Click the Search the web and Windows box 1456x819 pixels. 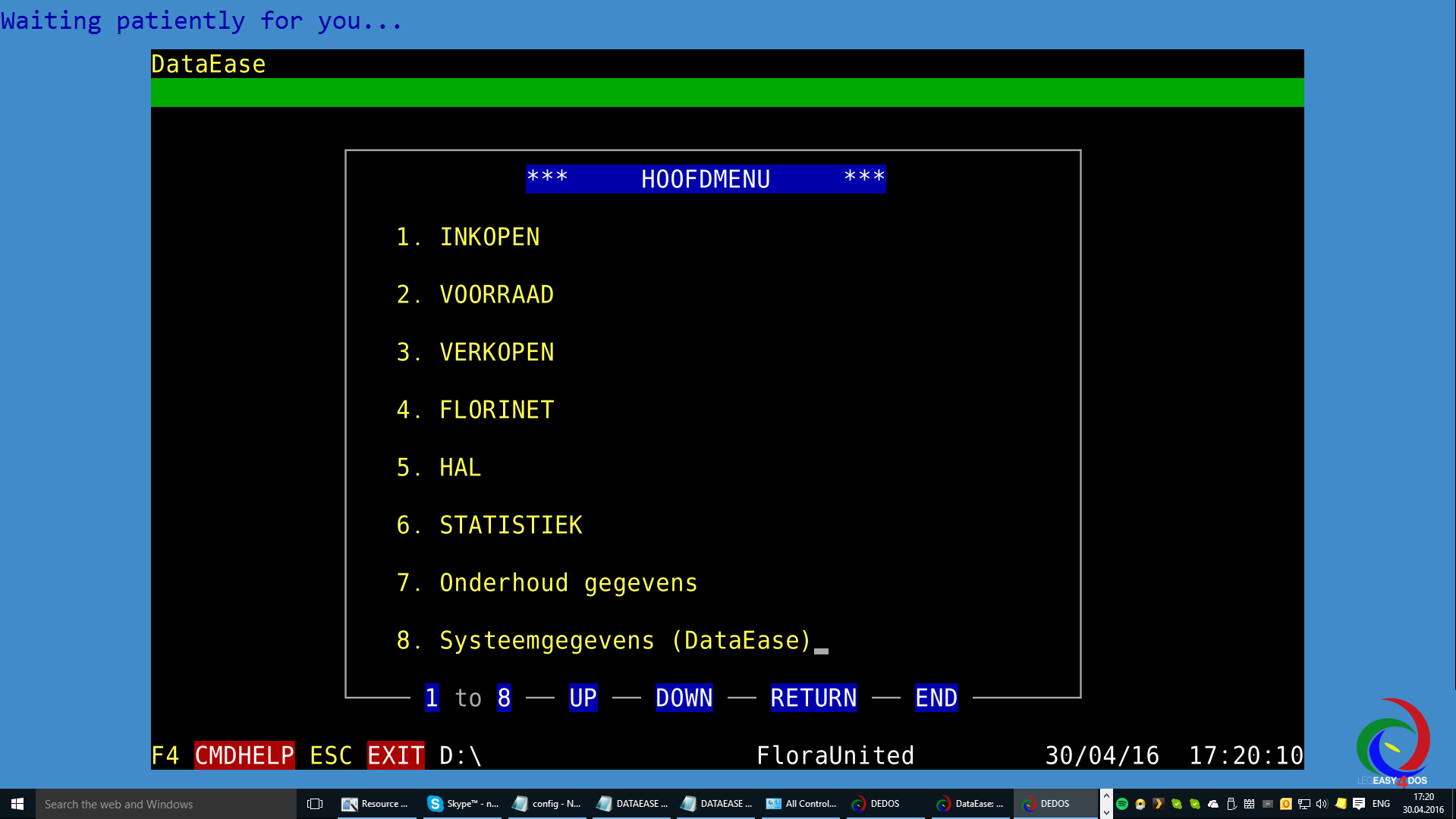tap(166, 804)
